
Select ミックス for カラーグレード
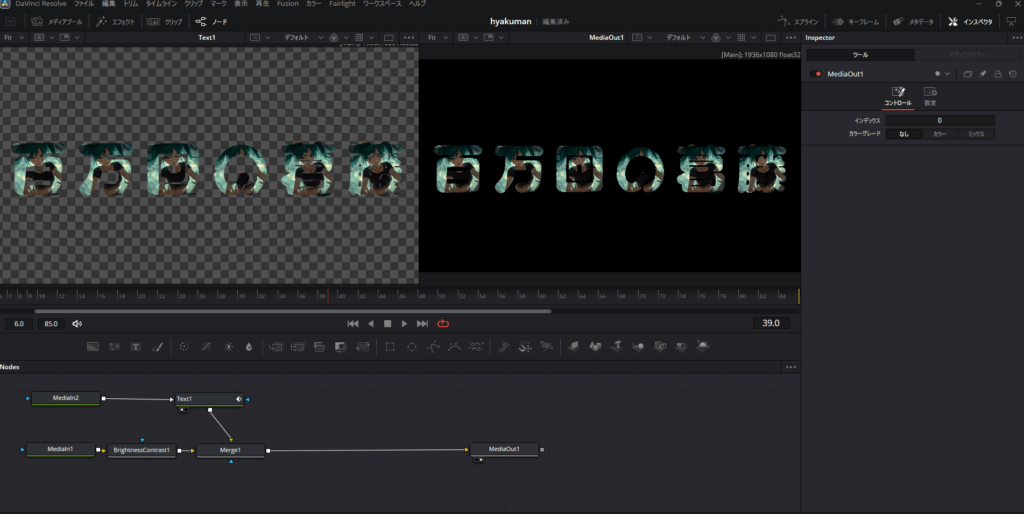(976, 133)
